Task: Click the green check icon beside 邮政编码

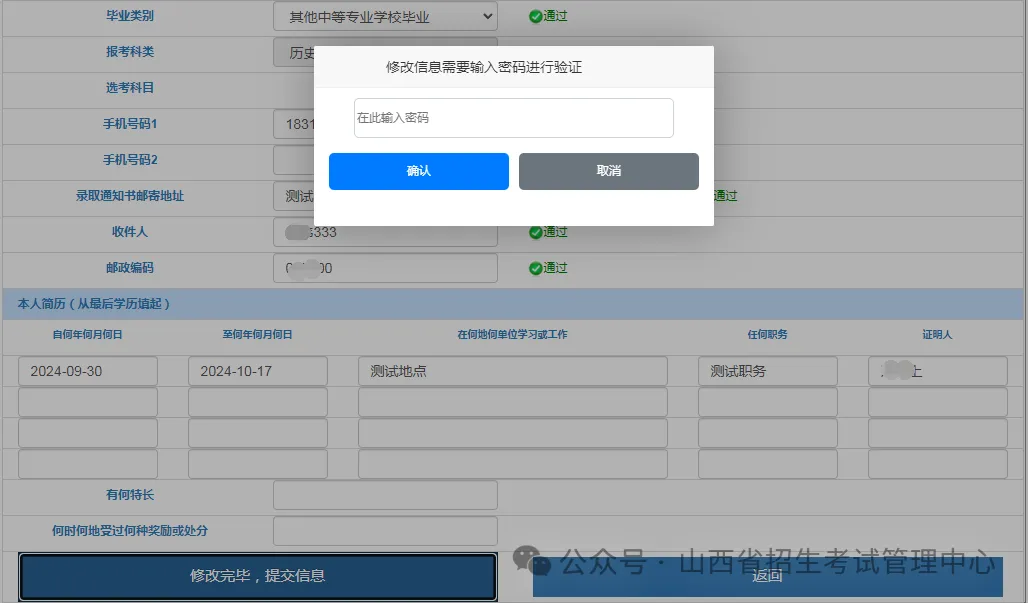Action: coord(535,268)
